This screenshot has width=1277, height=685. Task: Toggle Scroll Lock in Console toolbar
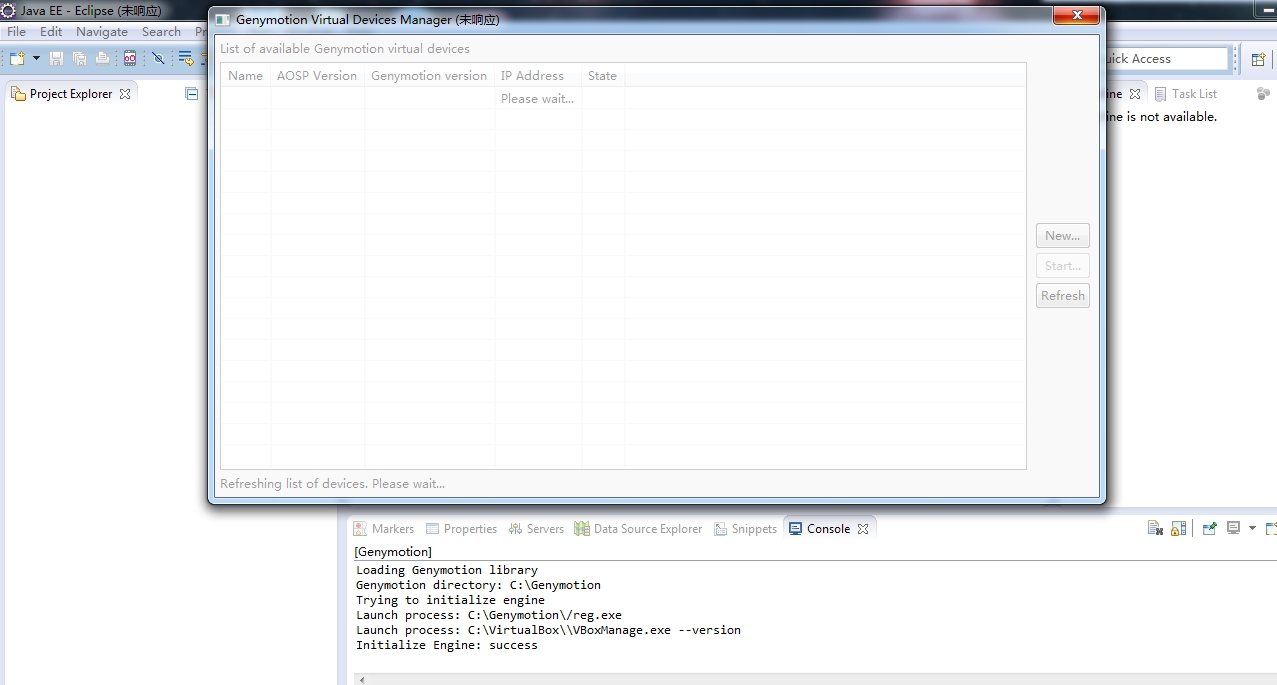click(x=1179, y=529)
